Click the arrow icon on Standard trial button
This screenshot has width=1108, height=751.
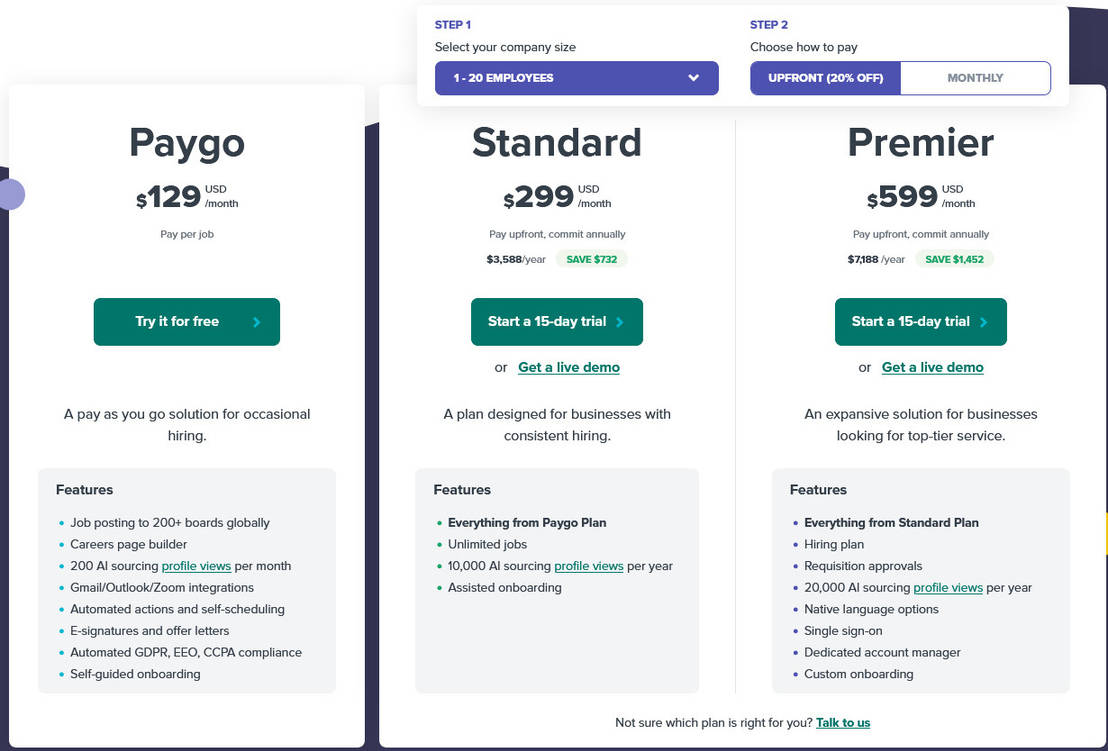tap(620, 322)
